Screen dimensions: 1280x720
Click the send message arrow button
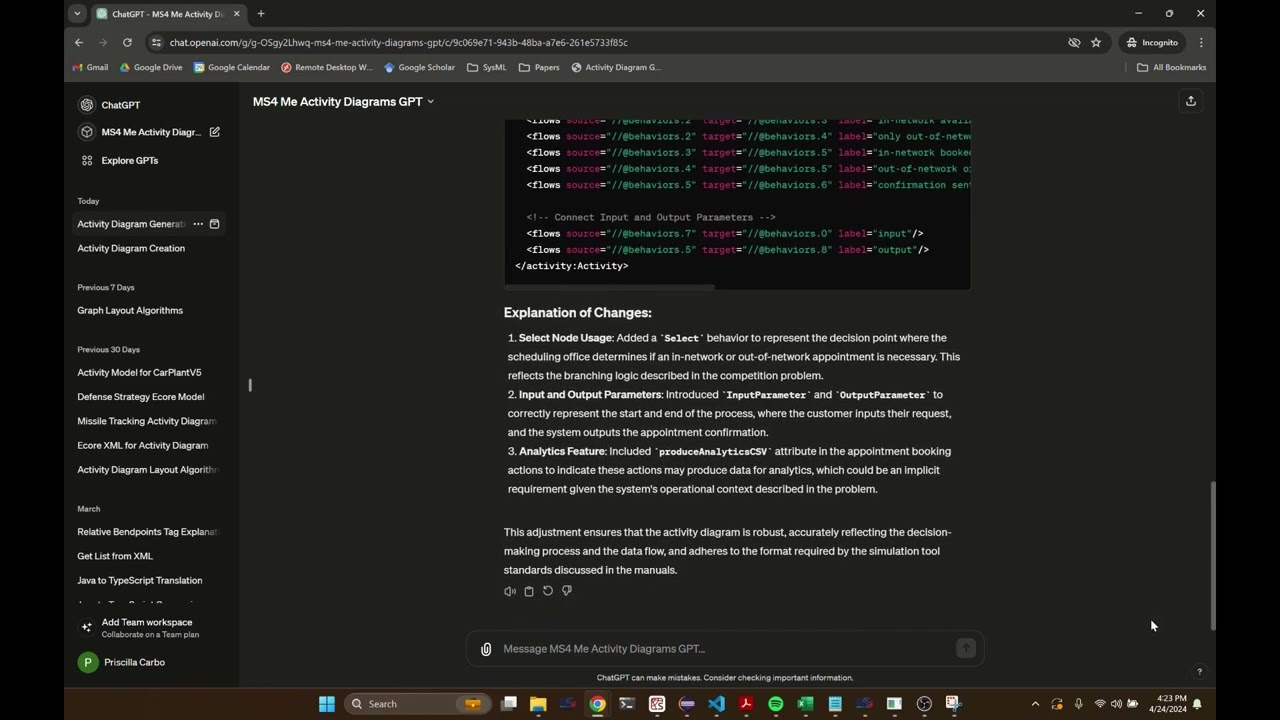pyautogui.click(x=966, y=648)
